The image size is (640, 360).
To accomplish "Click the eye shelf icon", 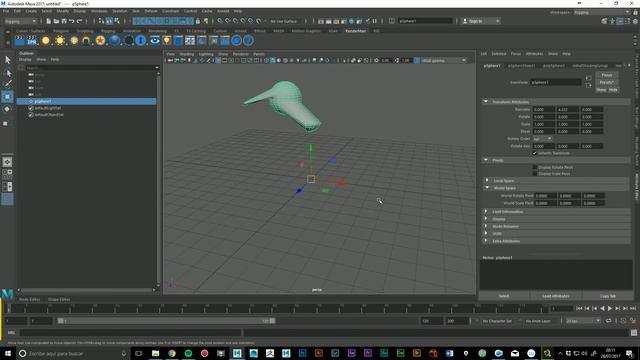I will click(155, 40).
